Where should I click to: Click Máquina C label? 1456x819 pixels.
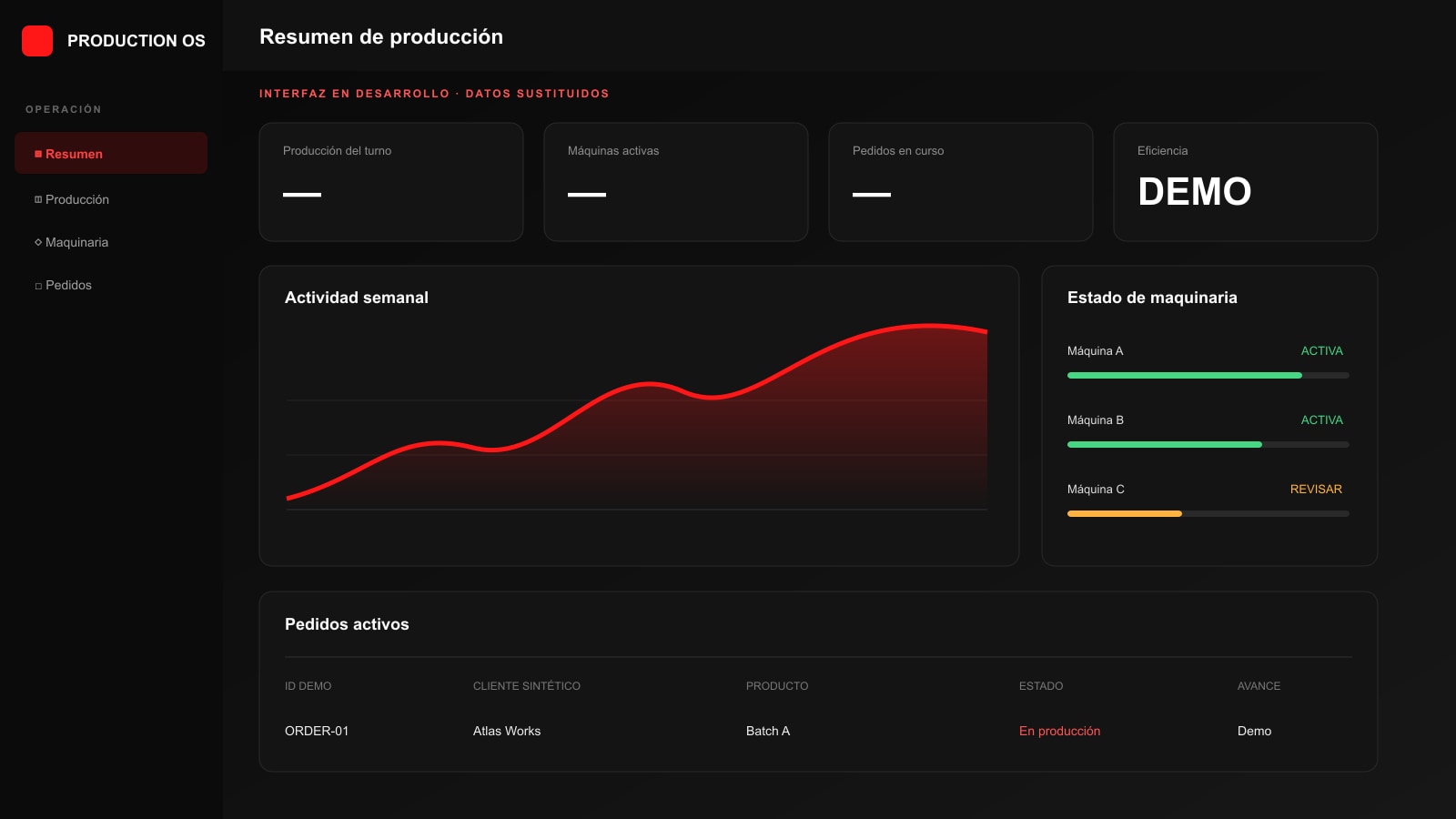coord(1096,489)
